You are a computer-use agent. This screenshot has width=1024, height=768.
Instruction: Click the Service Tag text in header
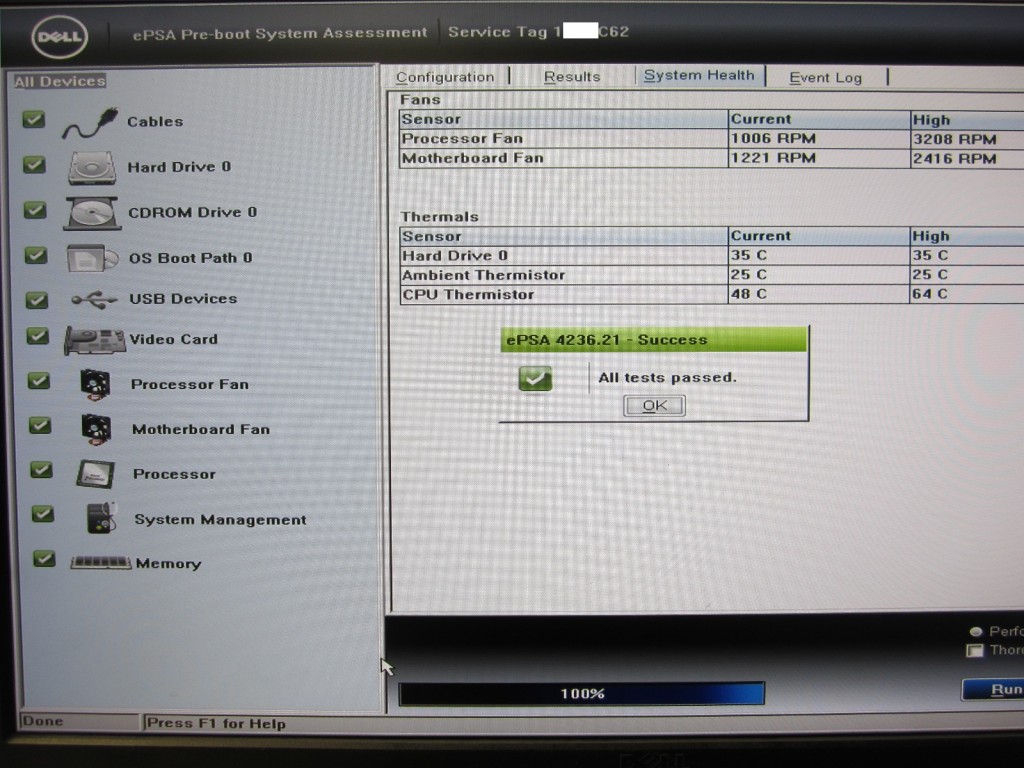tap(538, 31)
